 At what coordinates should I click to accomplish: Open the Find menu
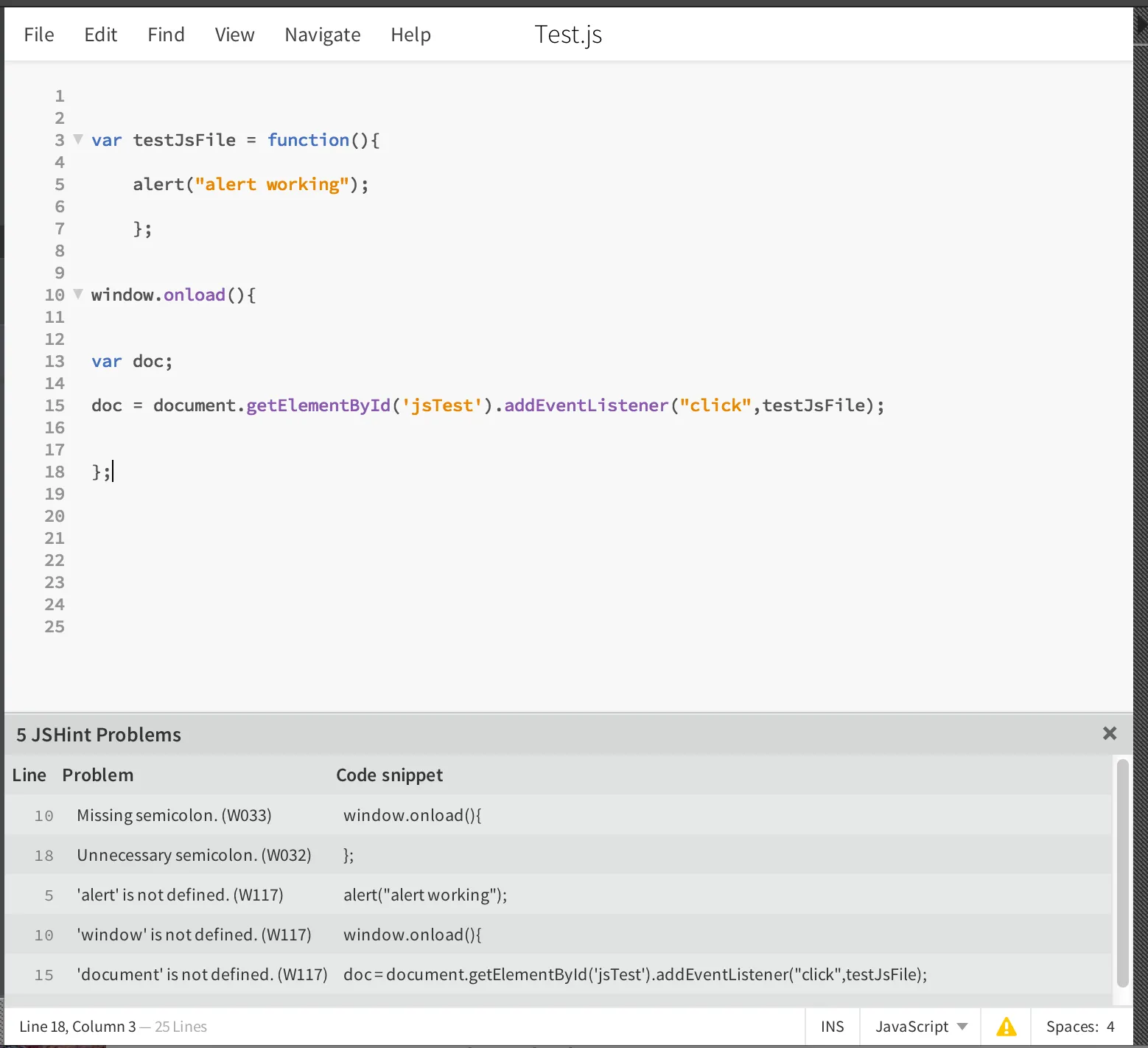pos(166,35)
